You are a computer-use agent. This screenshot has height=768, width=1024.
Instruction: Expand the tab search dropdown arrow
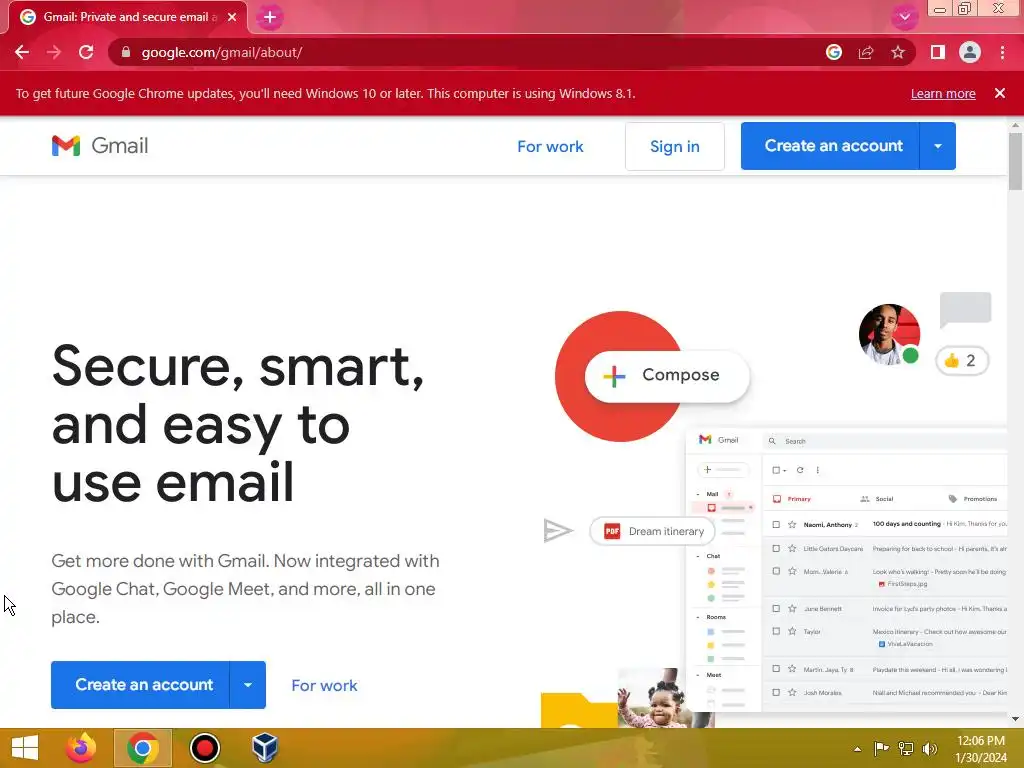(x=904, y=17)
